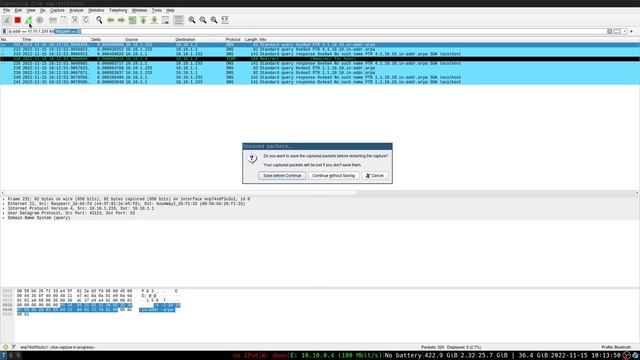
Task: Click the Profile label in status bar
Action: pyautogui.click(x=616, y=347)
